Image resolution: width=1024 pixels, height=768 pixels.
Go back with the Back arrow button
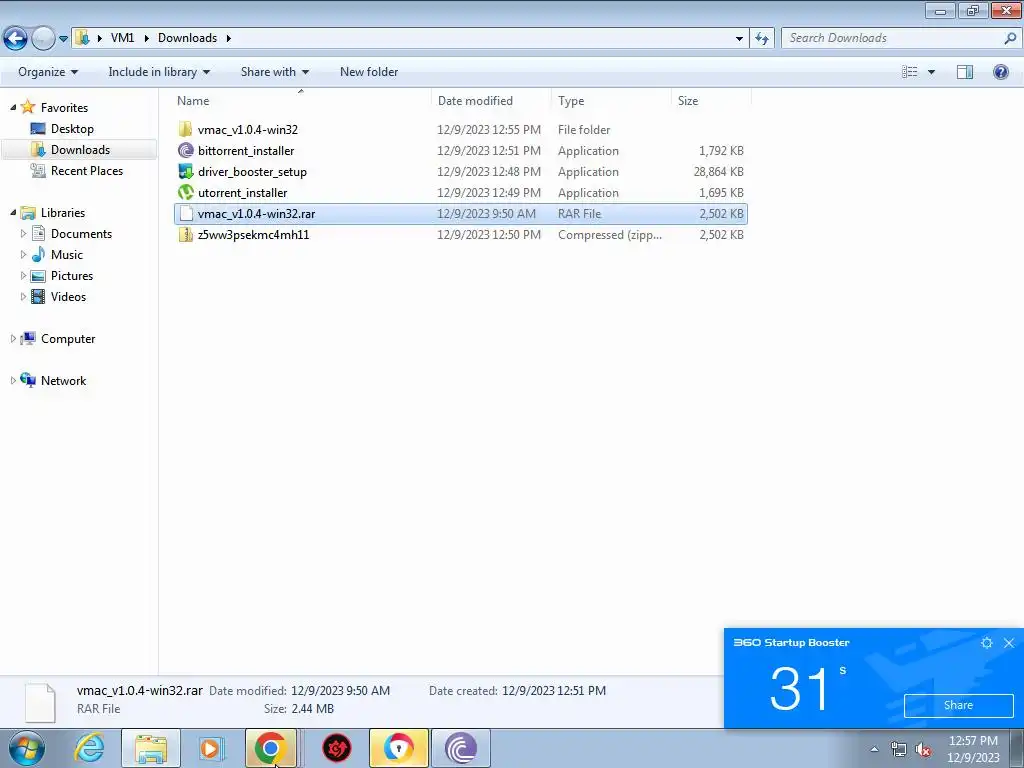15,39
